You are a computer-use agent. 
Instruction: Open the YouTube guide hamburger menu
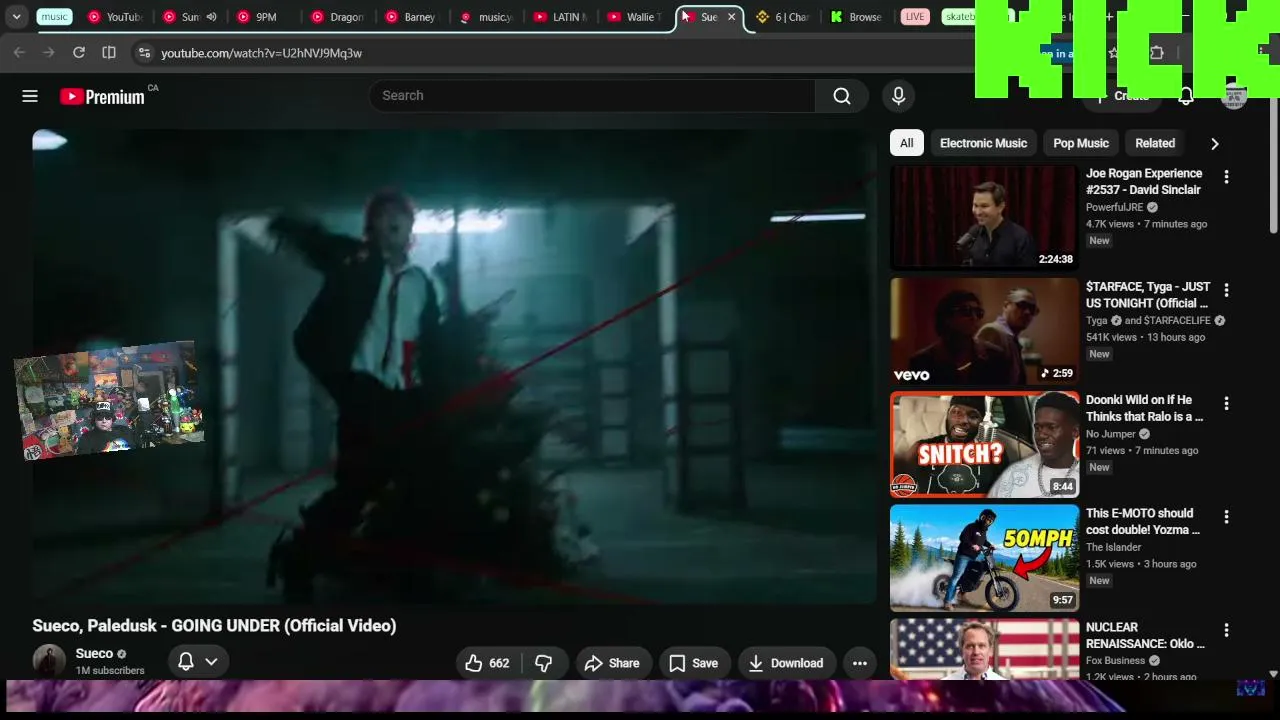click(30, 96)
